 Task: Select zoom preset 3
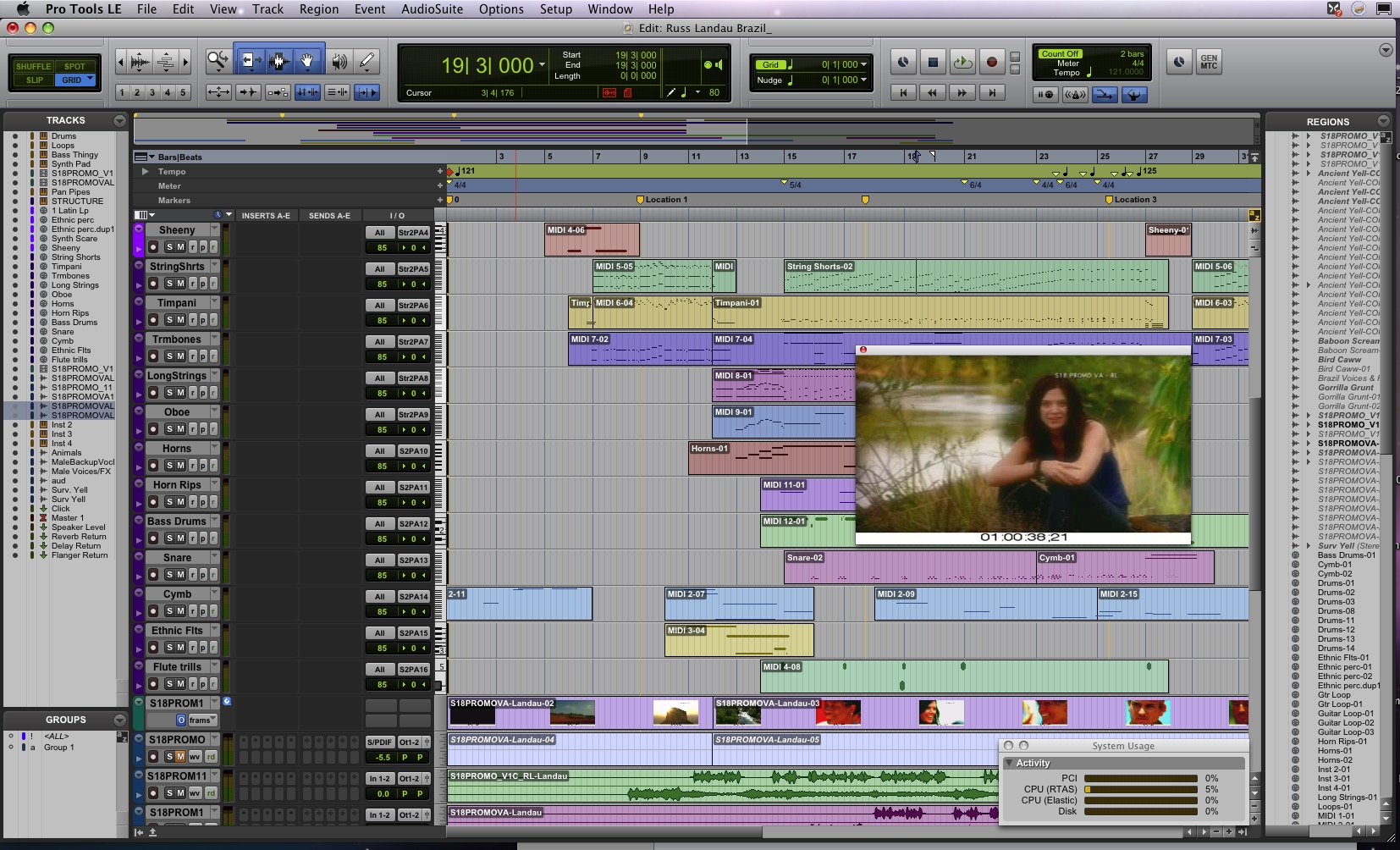pyautogui.click(x=152, y=92)
